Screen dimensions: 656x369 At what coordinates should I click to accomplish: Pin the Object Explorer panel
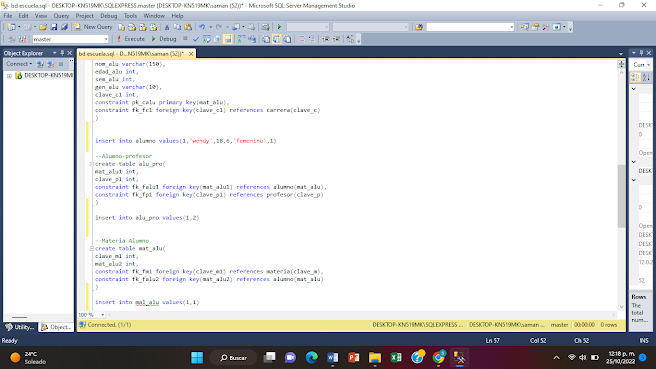pyautogui.click(x=62, y=53)
